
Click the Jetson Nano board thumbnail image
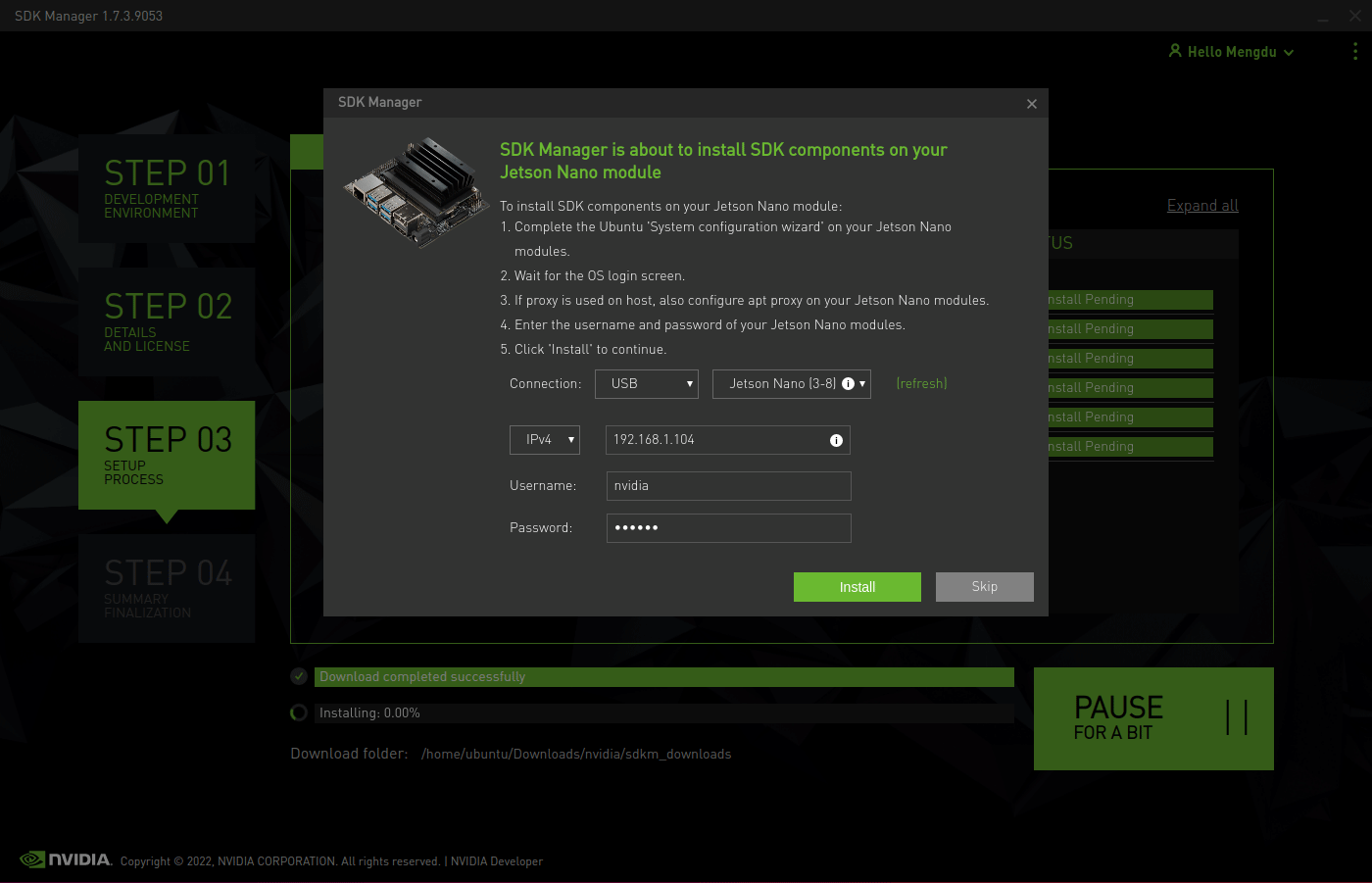click(x=417, y=191)
